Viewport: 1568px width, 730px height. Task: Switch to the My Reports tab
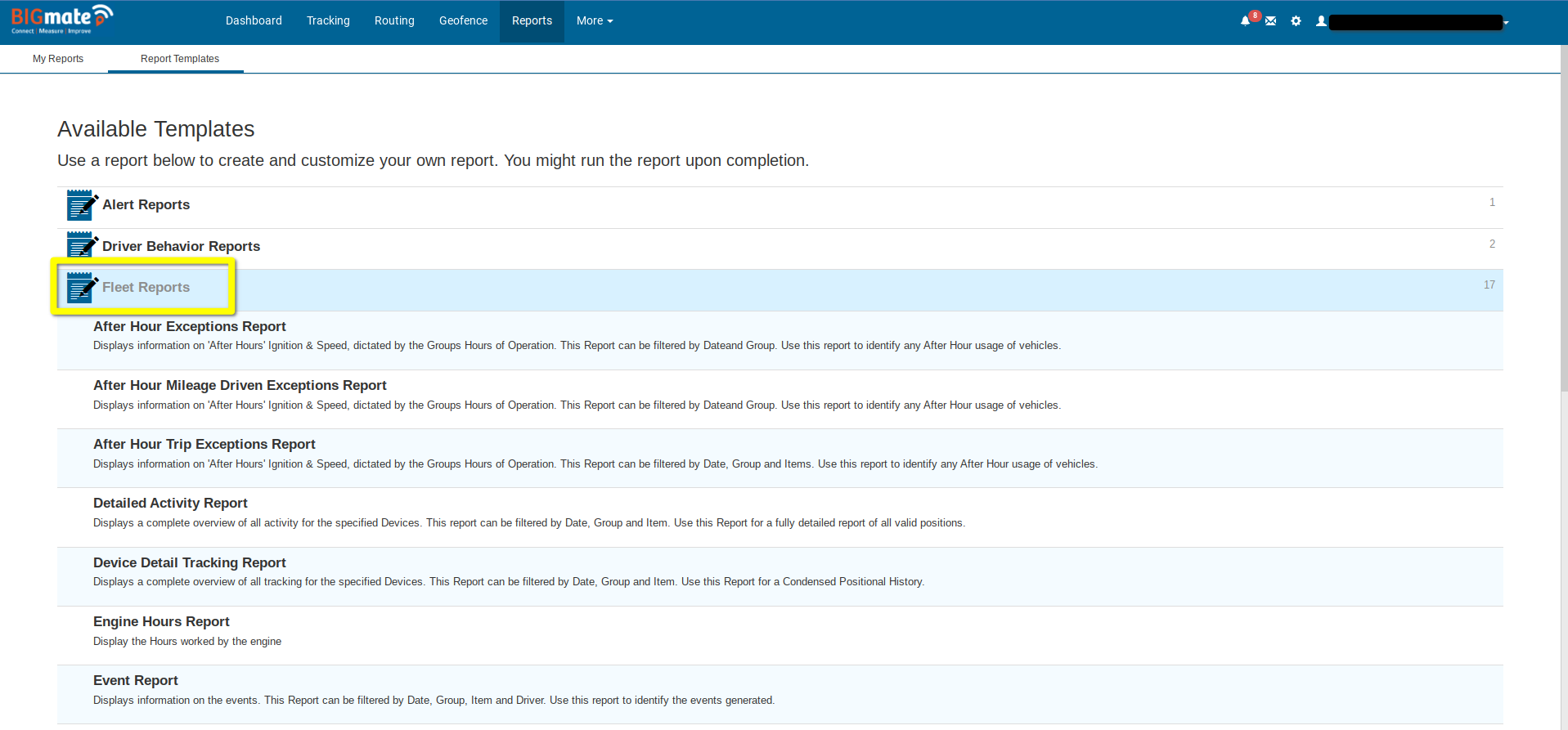click(58, 59)
